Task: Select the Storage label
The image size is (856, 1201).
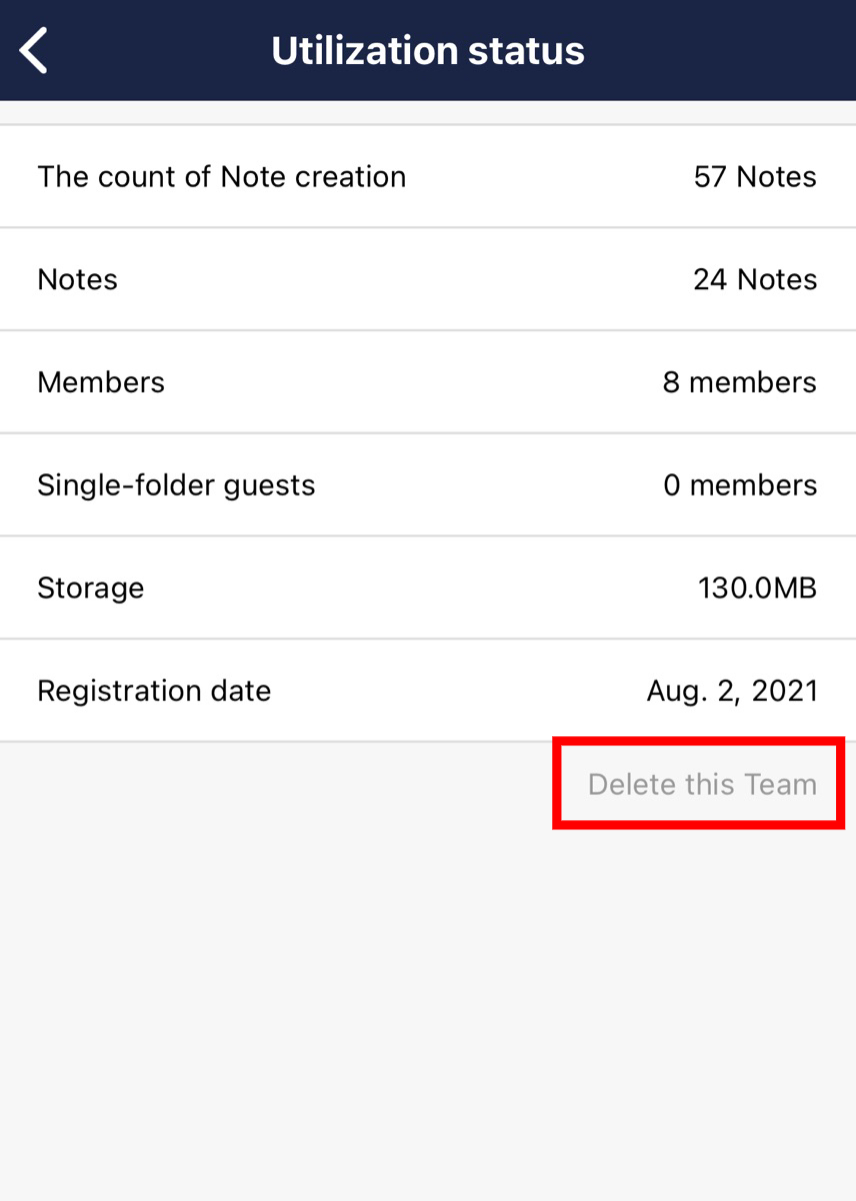Action: point(91,588)
